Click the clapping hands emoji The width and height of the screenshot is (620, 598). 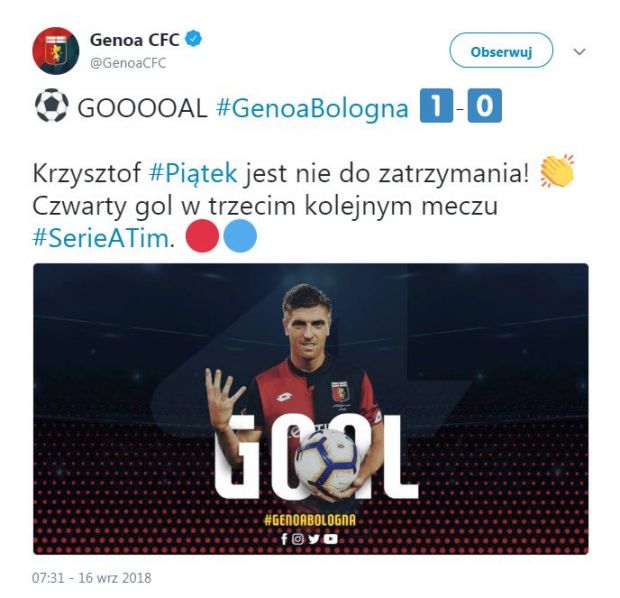(557, 171)
